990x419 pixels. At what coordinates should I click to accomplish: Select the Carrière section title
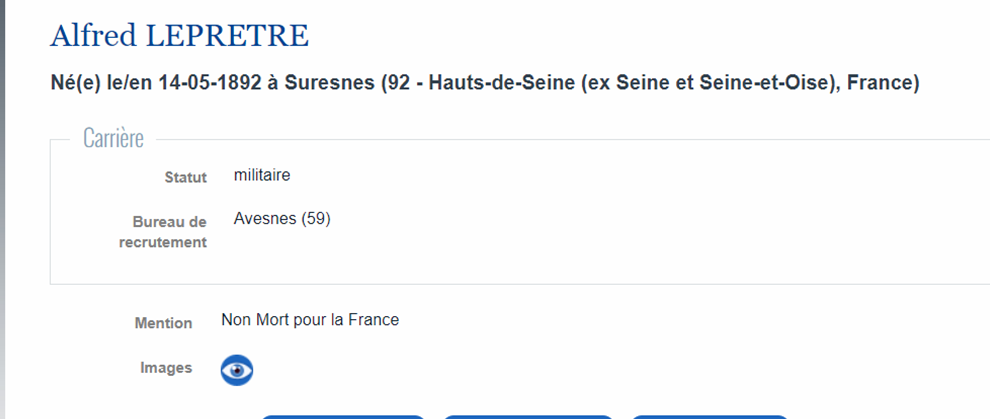click(114, 139)
